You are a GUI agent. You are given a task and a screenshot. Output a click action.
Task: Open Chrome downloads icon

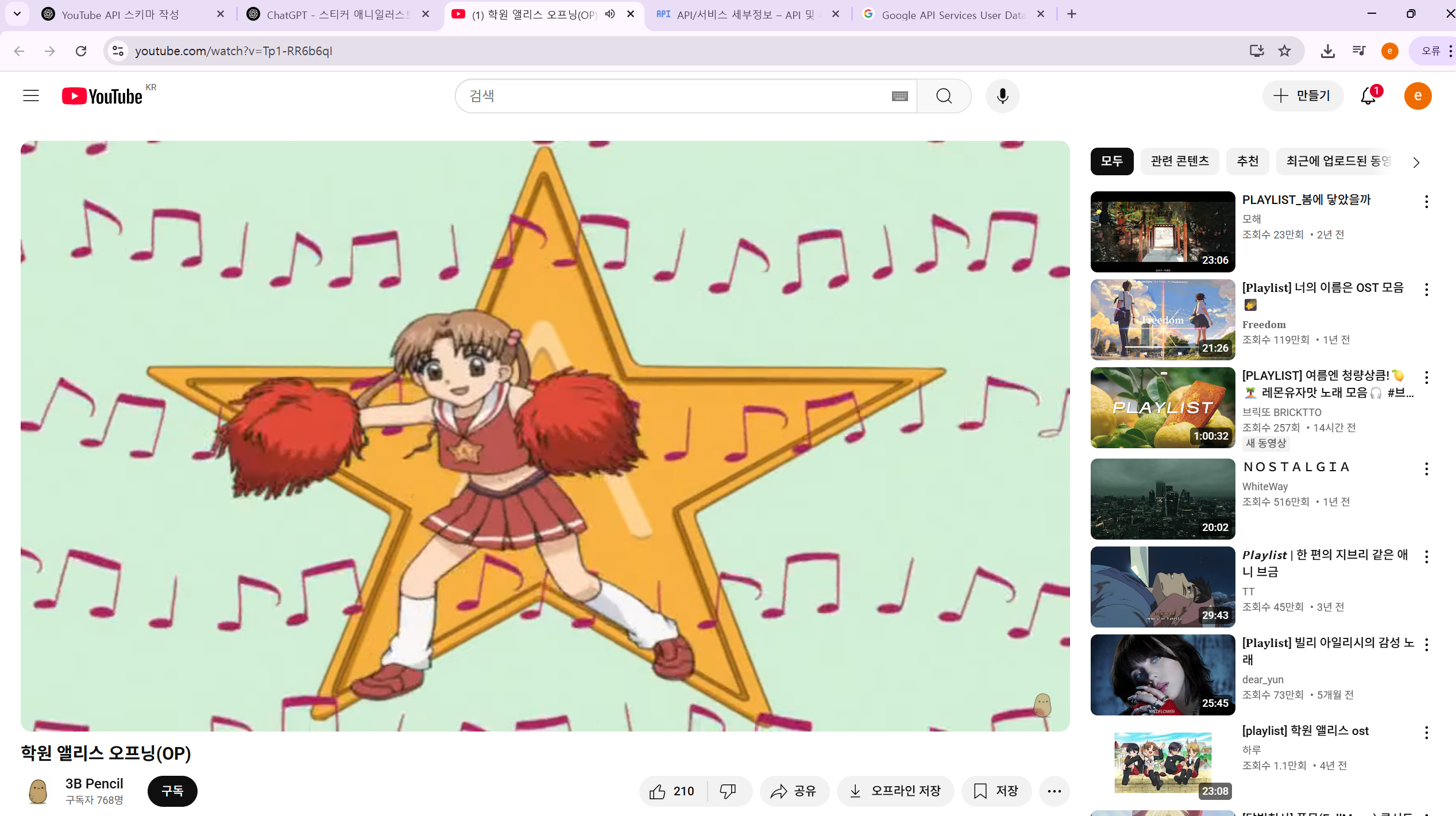click(1327, 51)
